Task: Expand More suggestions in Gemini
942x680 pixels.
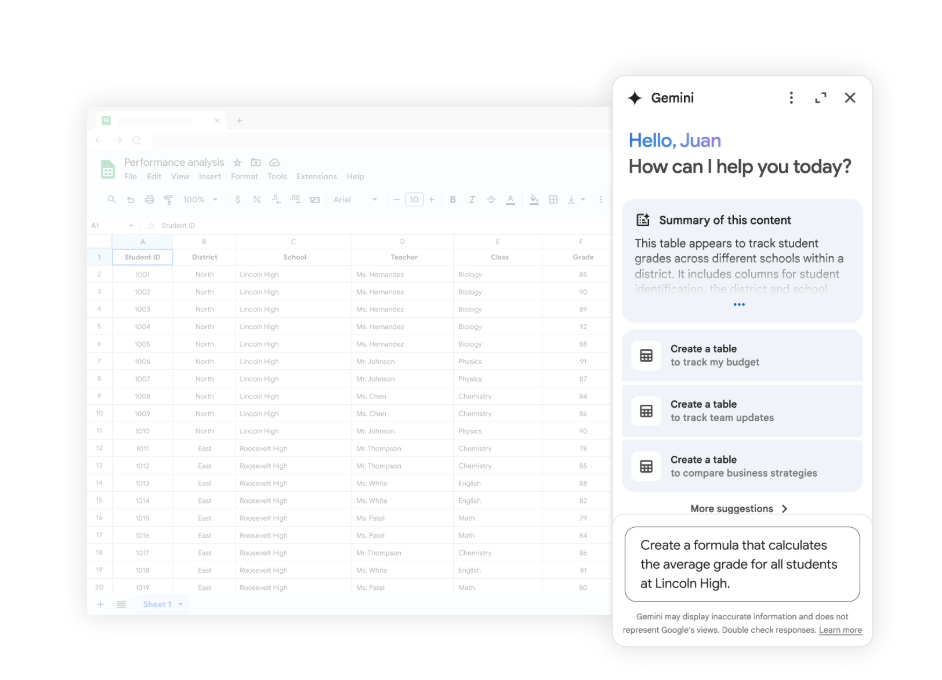Action: (739, 508)
